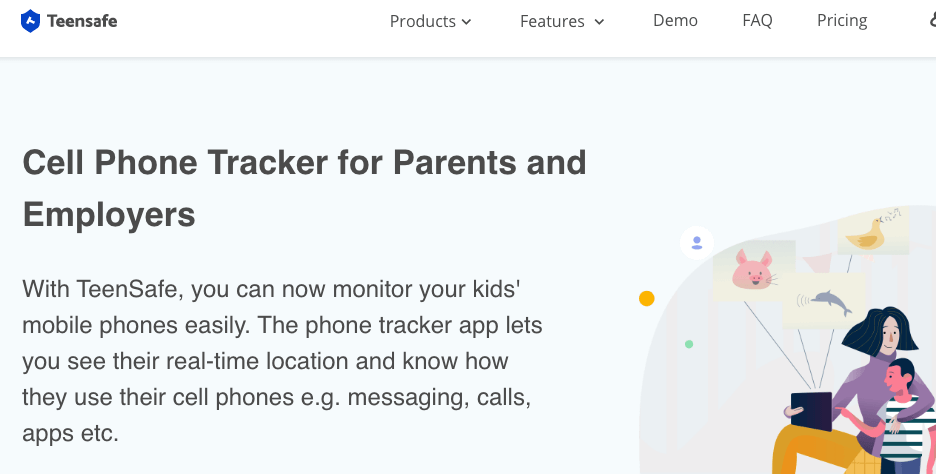Image resolution: width=936 pixels, height=474 pixels.
Task: Go to the Demo page
Action: tap(675, 20)
